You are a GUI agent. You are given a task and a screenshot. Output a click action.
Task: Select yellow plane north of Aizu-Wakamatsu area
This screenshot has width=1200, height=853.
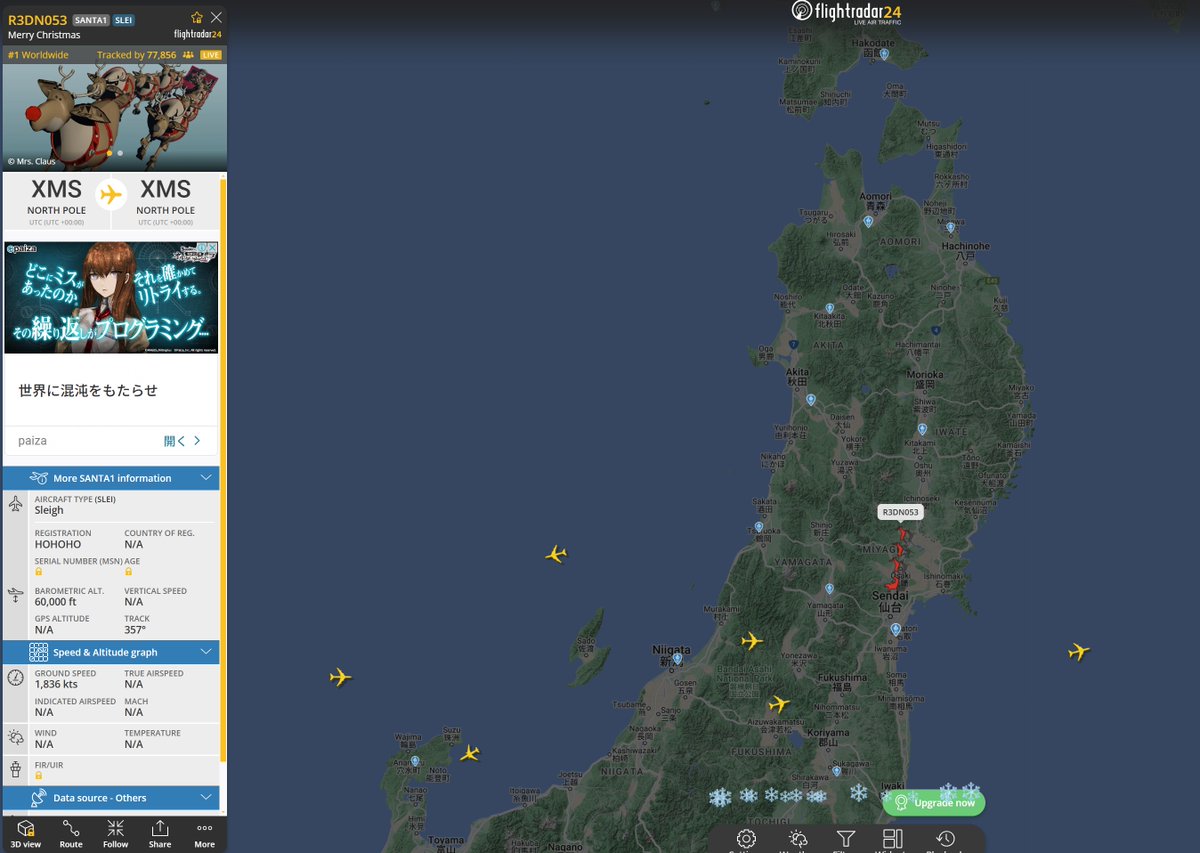[779, 704]
